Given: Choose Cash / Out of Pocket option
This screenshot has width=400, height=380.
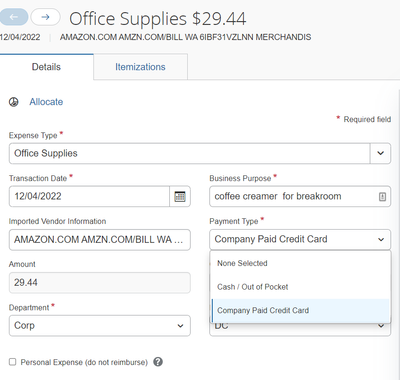Looking at the screenshot, I should click(300, 287).
